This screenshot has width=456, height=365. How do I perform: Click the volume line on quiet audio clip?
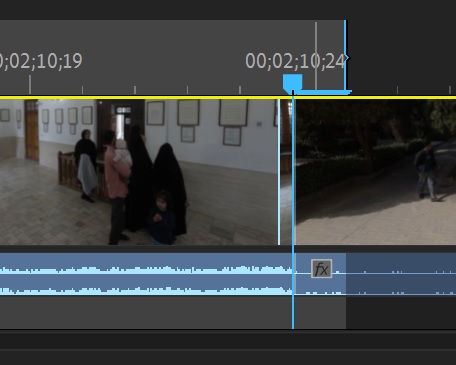[401, 273]
